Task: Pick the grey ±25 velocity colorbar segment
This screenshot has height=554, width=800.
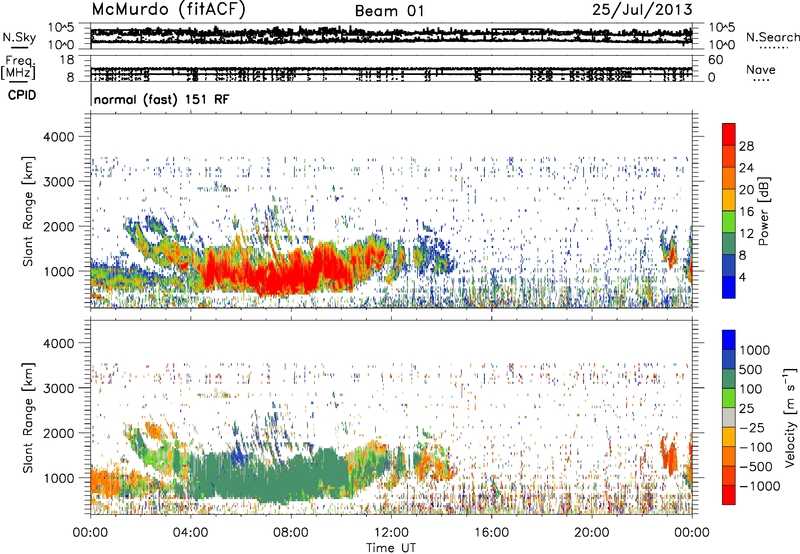Action: (729, 417)
